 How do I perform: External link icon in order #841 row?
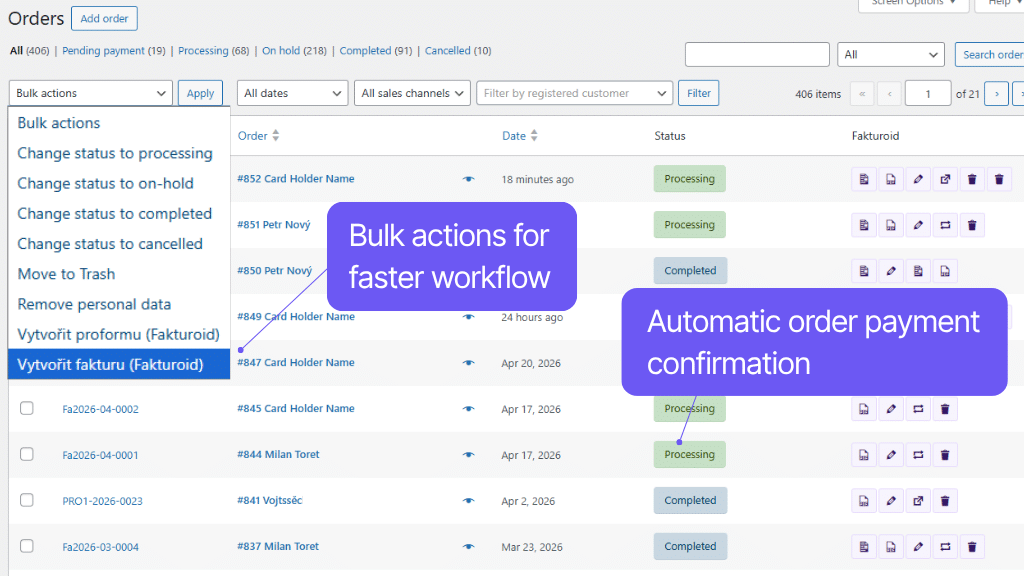click(918, 501)
